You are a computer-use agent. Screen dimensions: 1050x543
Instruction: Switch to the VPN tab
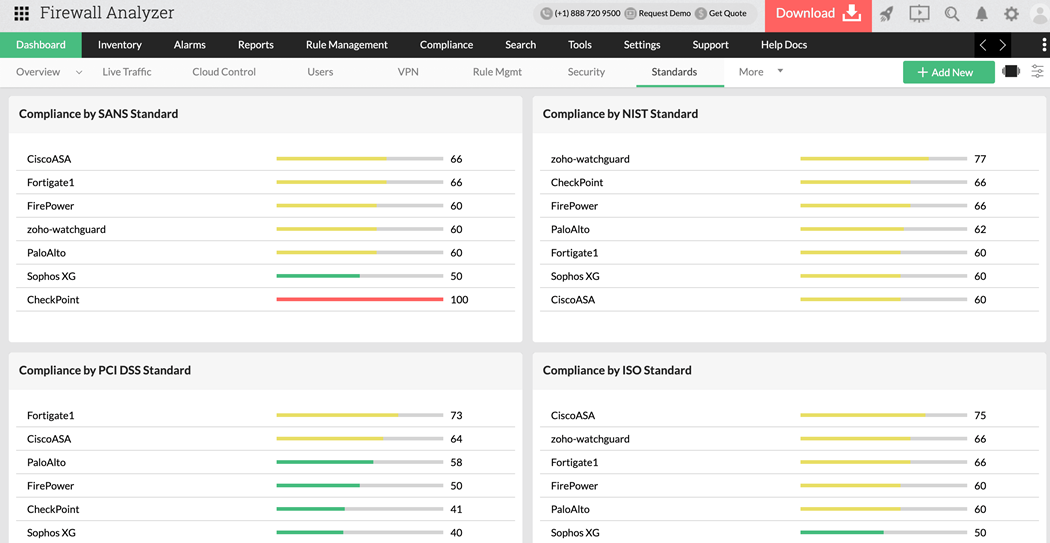click(408, 72)
